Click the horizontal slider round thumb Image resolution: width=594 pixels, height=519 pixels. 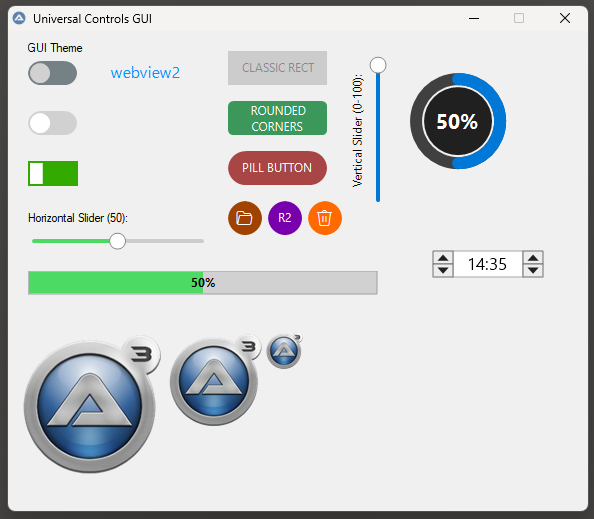point(117,241)
